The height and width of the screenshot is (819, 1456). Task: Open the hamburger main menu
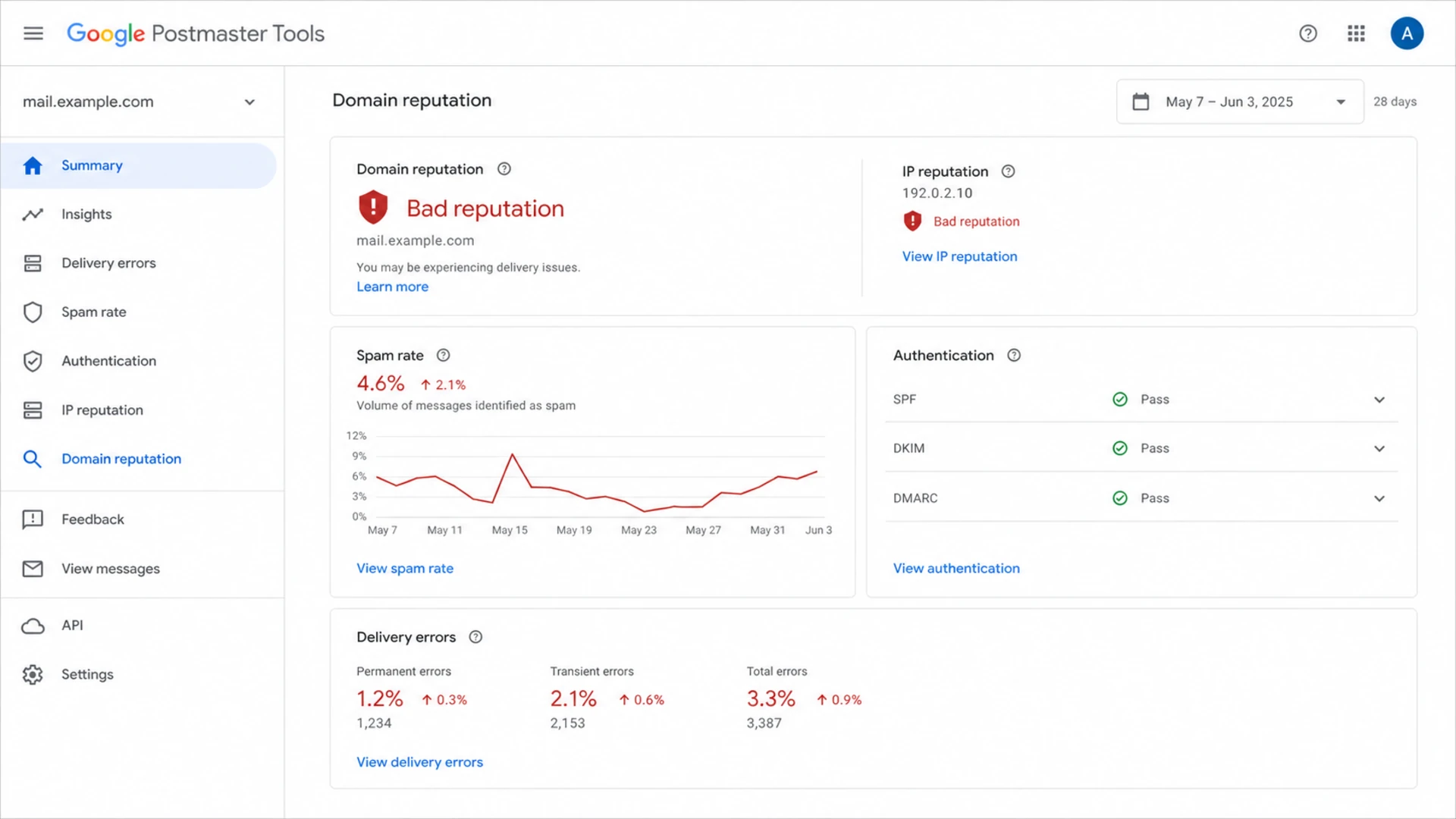click(x=33, y=33)
